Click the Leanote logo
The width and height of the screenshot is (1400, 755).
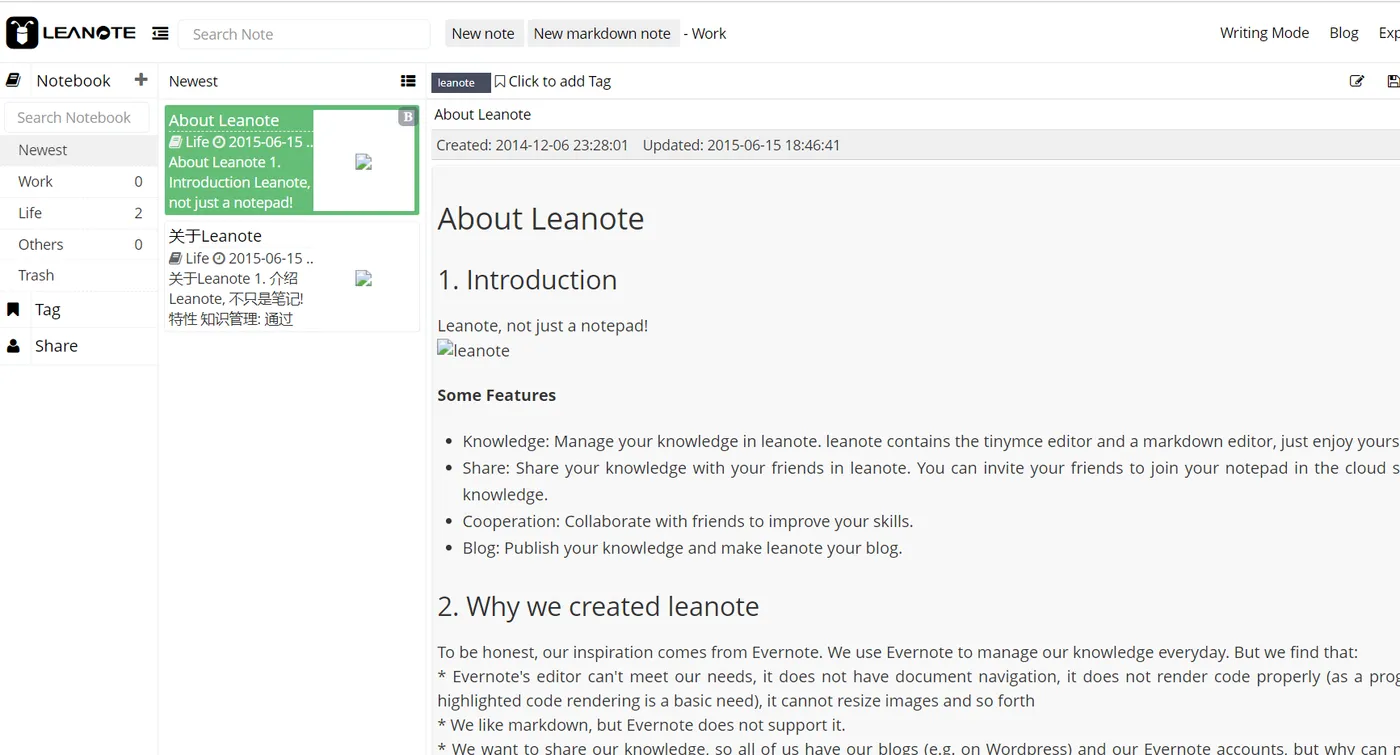(x=70, y=33)
